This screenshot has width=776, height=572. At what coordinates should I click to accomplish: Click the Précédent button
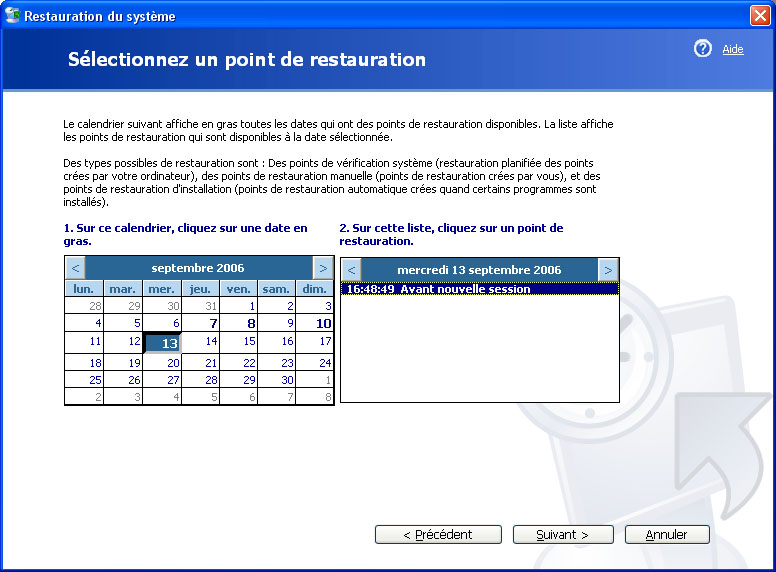coord(437,535)
